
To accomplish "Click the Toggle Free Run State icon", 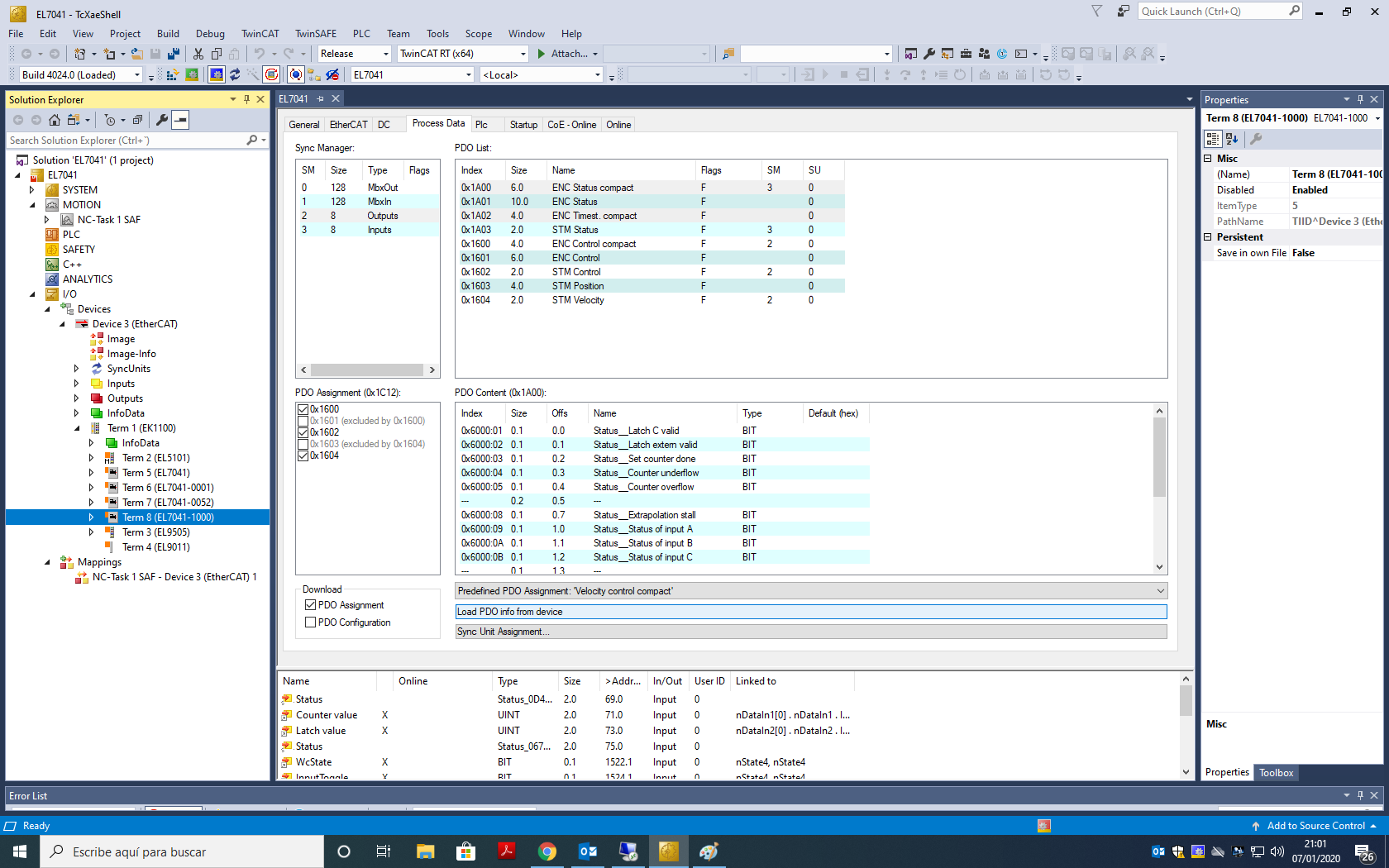I will pyautogui.click(x=272, y=75).
